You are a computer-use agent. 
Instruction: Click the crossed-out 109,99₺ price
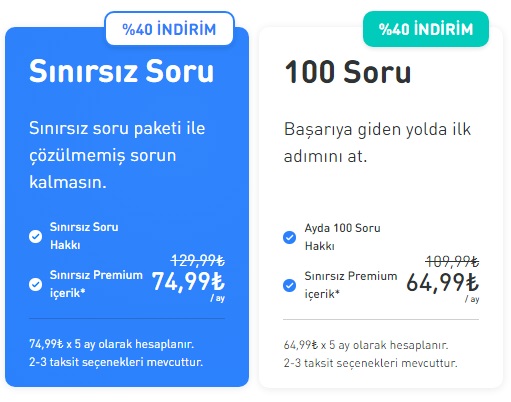(452, 261)
